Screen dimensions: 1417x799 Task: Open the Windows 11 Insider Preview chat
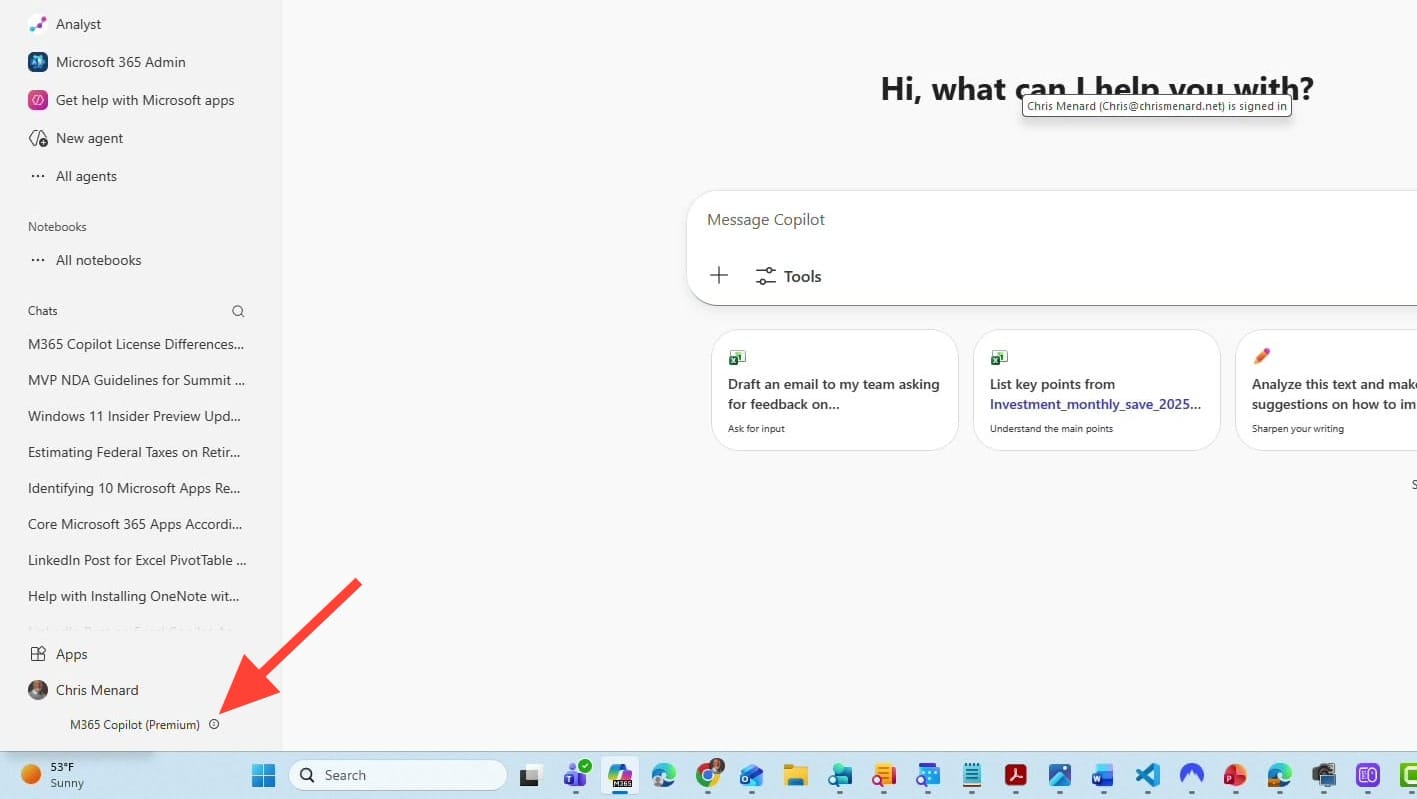coord(133,416)
